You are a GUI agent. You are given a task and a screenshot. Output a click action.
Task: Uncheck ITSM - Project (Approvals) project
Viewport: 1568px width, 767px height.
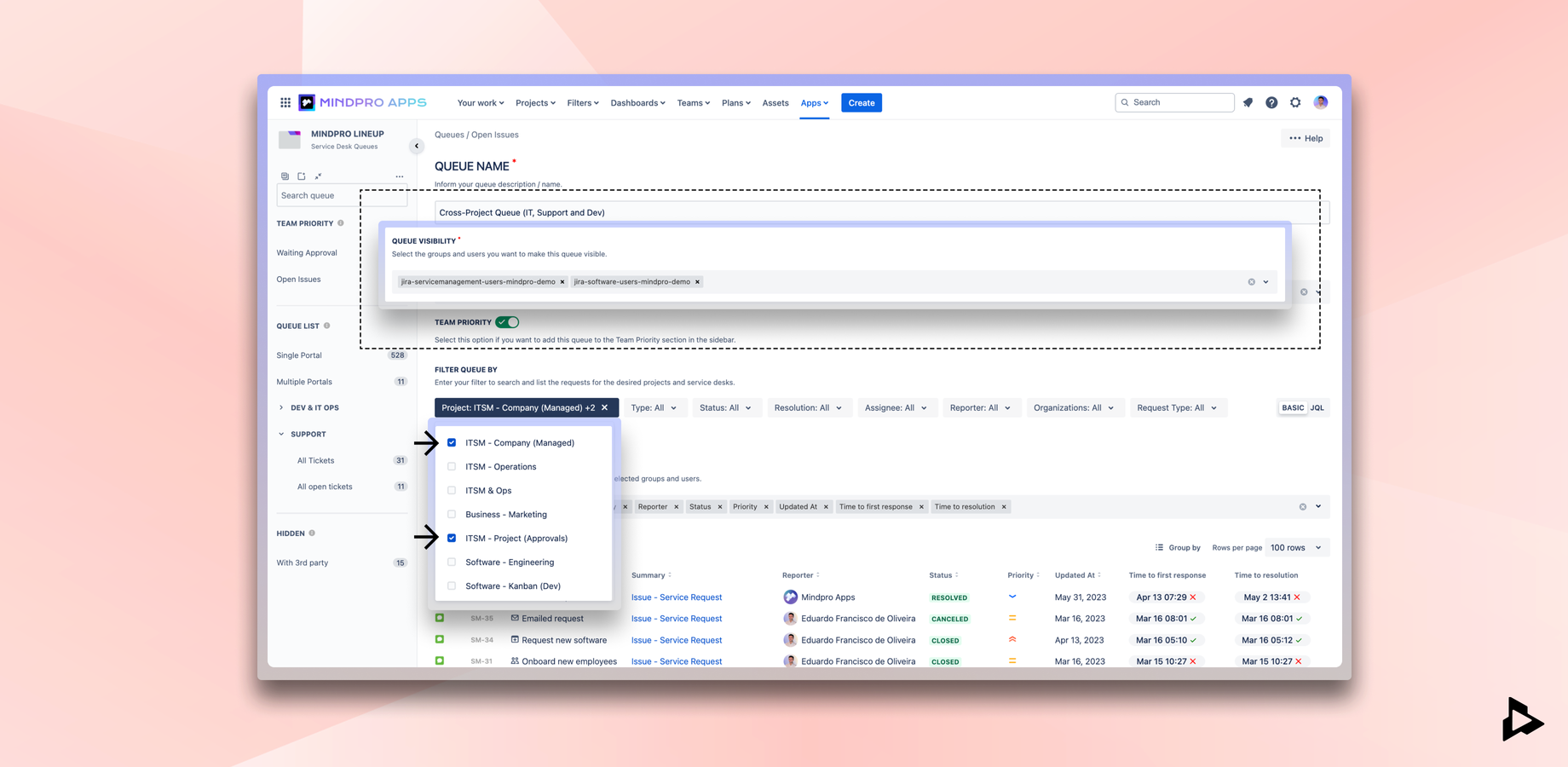(x=452, y=538)
